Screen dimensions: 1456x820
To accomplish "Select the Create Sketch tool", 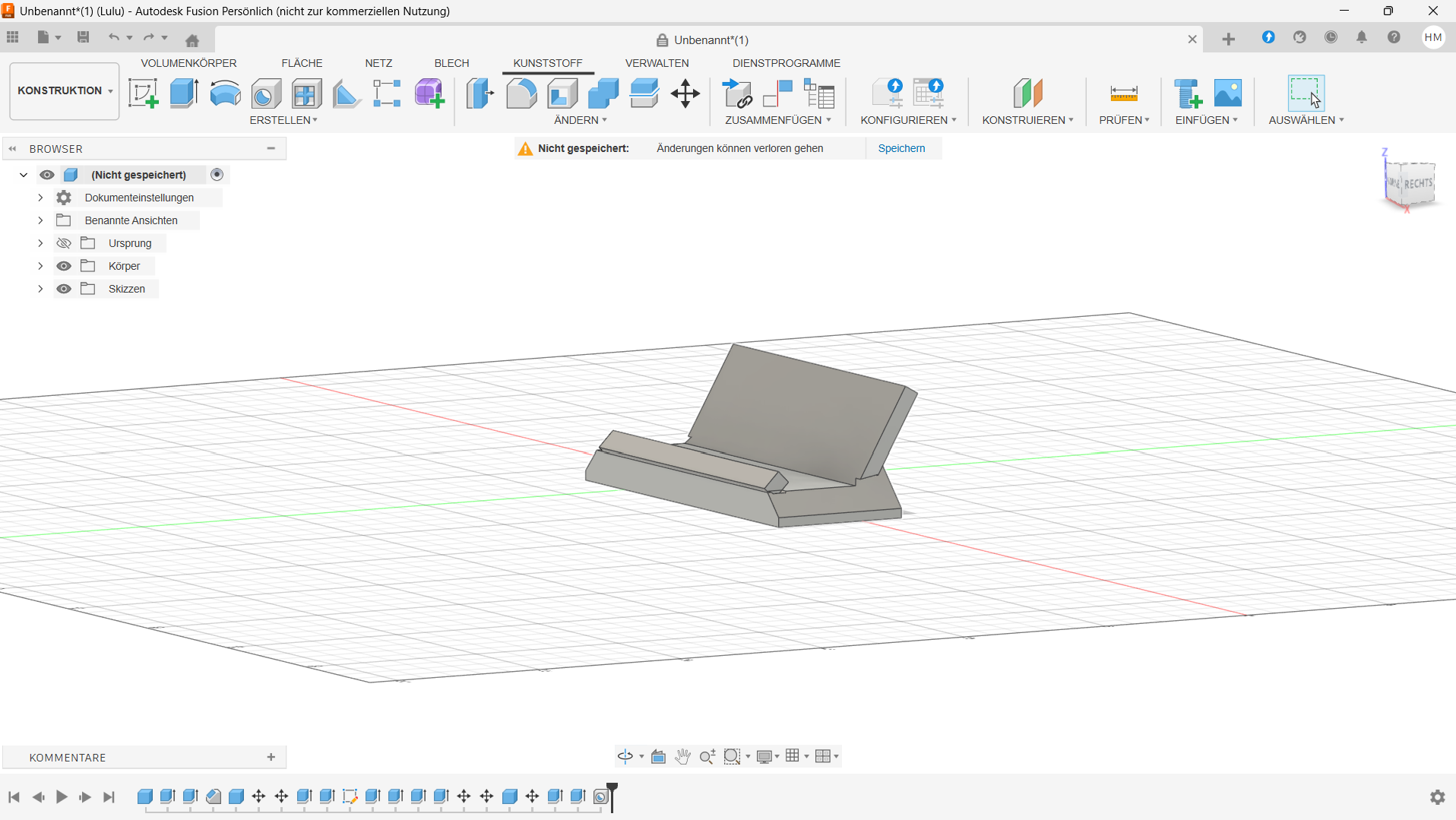I will [143, 93].
